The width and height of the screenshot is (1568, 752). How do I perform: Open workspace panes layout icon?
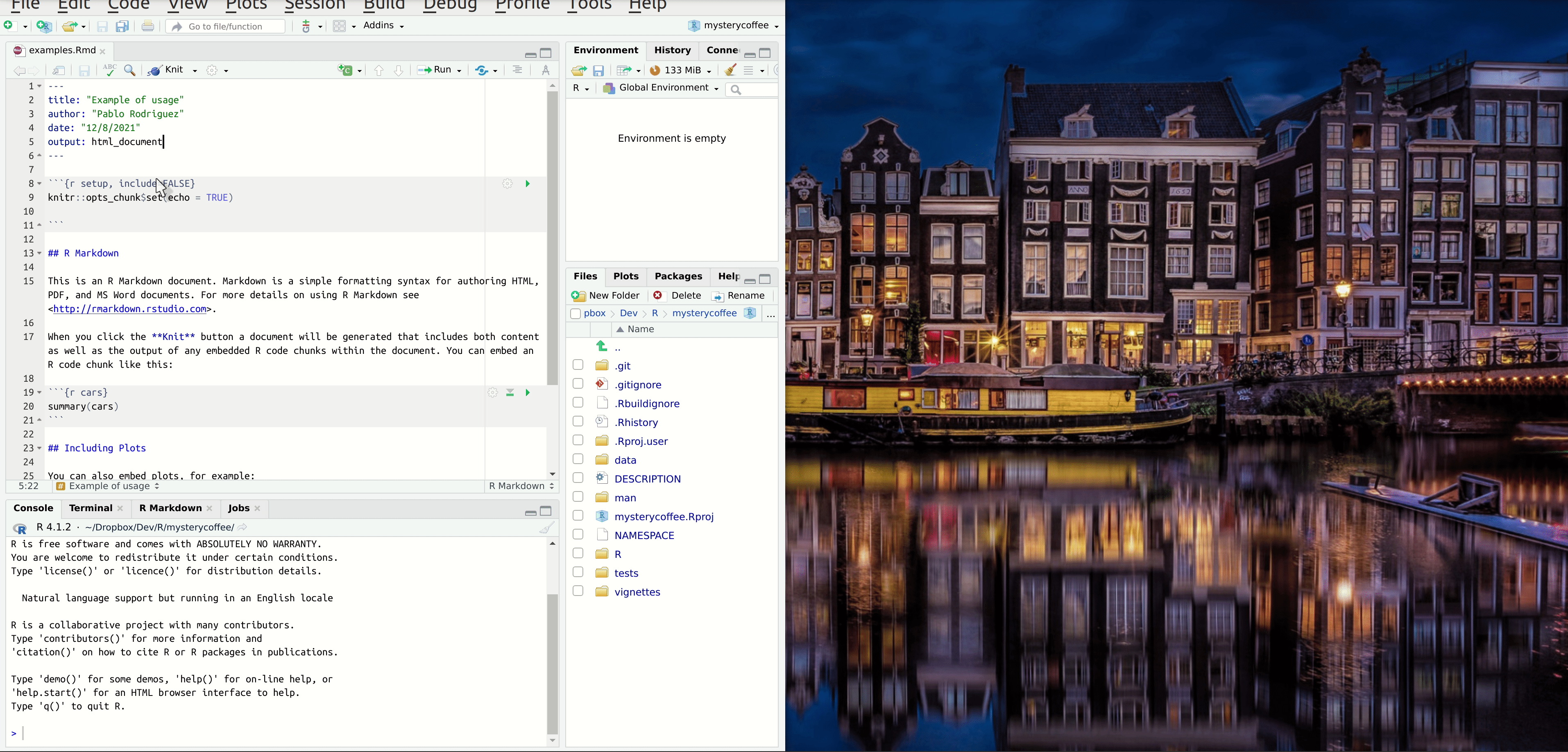click(340, 26)
